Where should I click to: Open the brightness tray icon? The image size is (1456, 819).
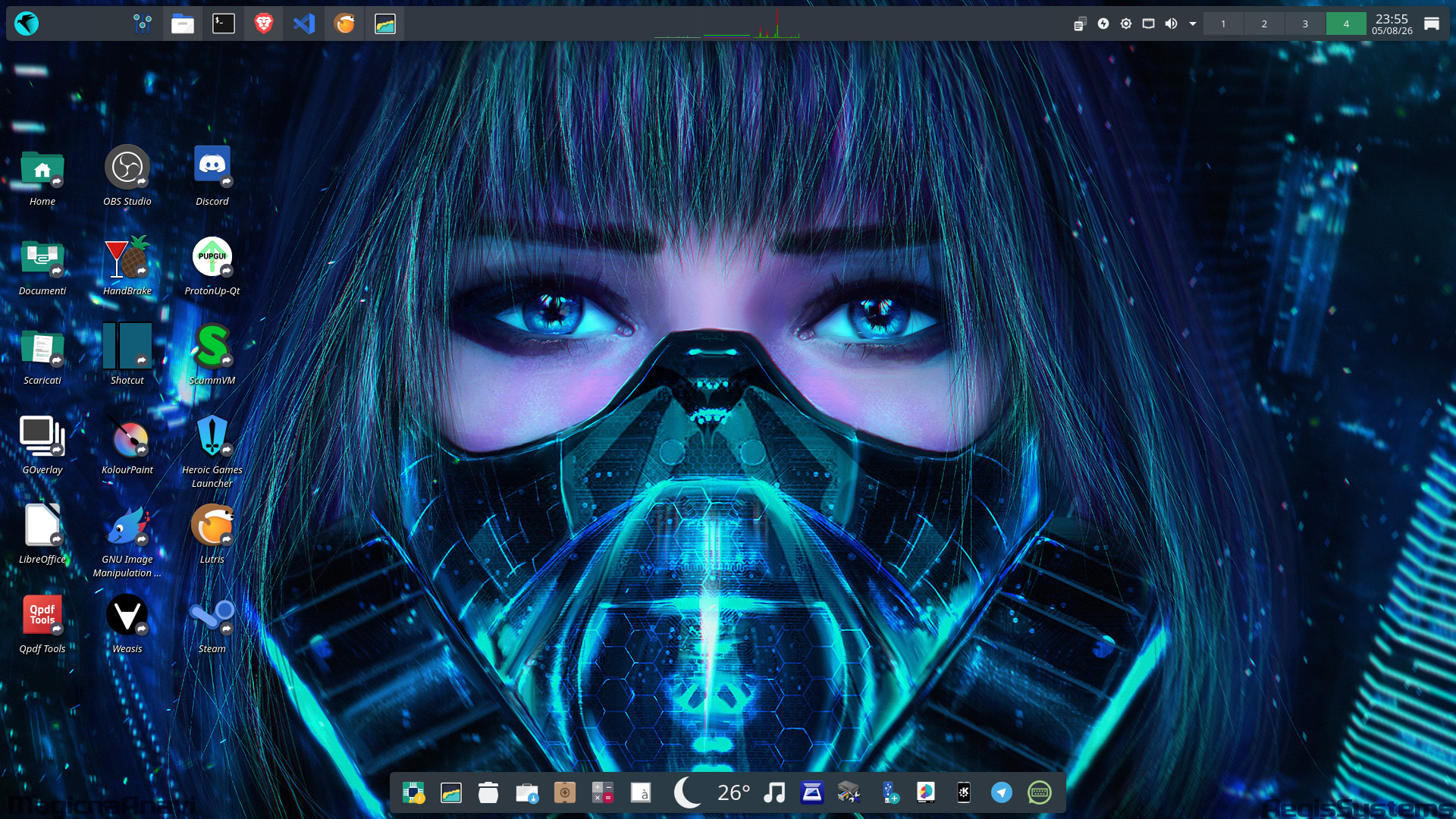[x=1126, y=24]
